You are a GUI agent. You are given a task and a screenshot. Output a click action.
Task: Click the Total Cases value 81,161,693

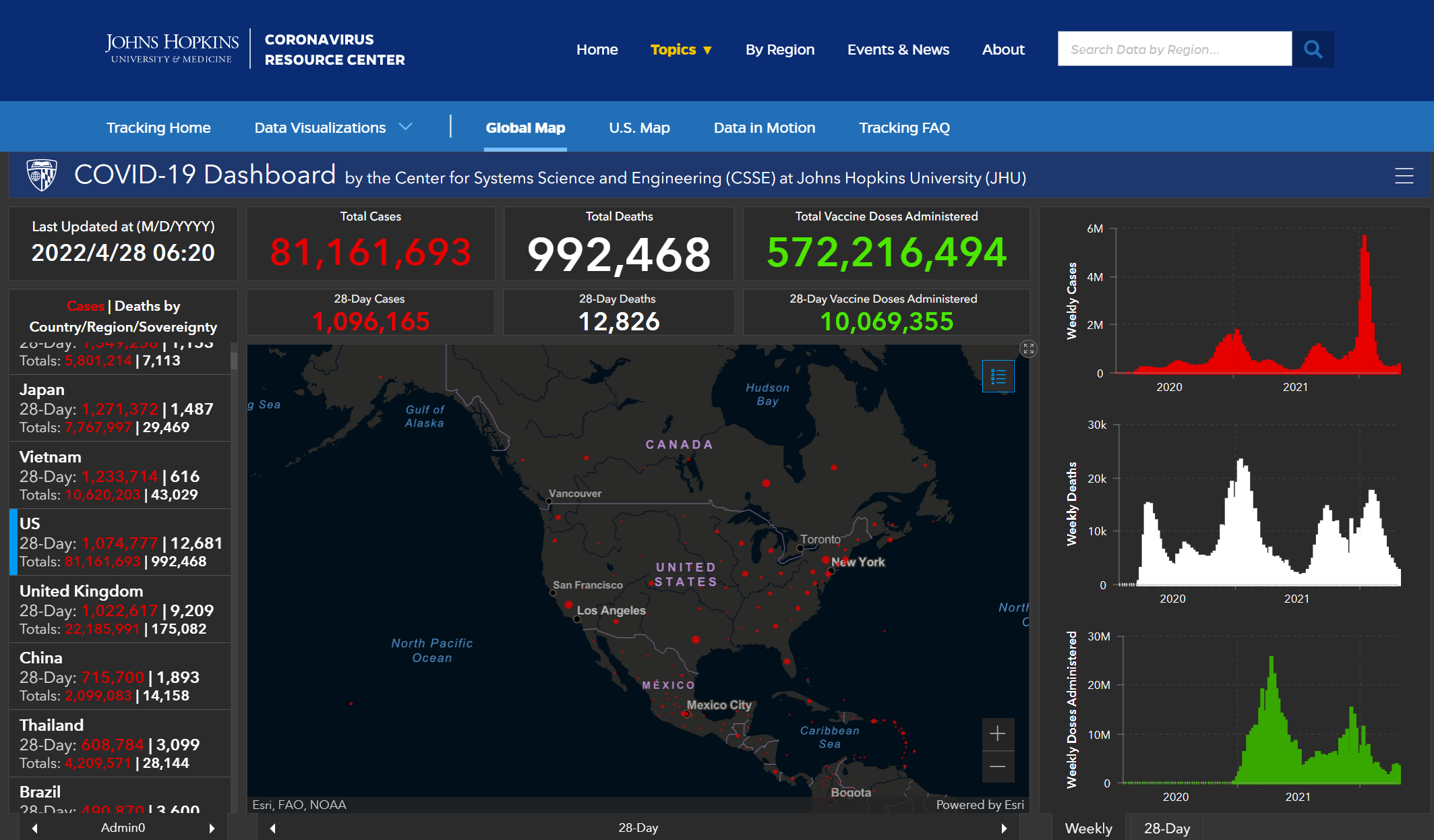coord(370,253)
